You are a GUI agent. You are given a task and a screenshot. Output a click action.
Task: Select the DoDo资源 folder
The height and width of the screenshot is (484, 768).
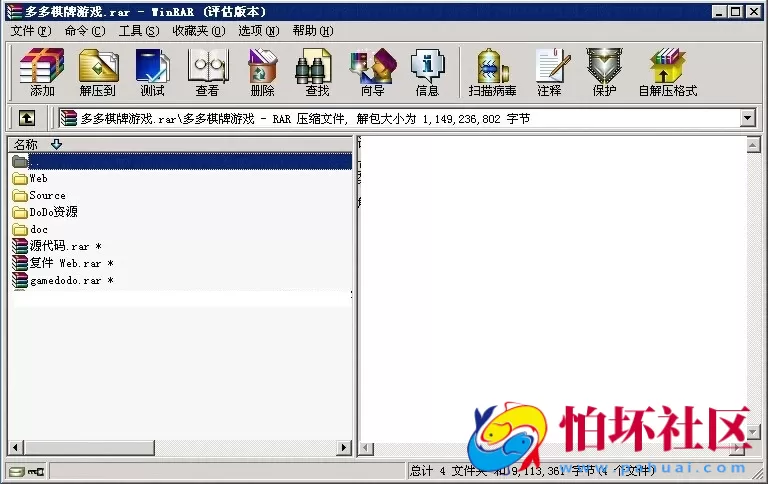[x=53, y=212]
